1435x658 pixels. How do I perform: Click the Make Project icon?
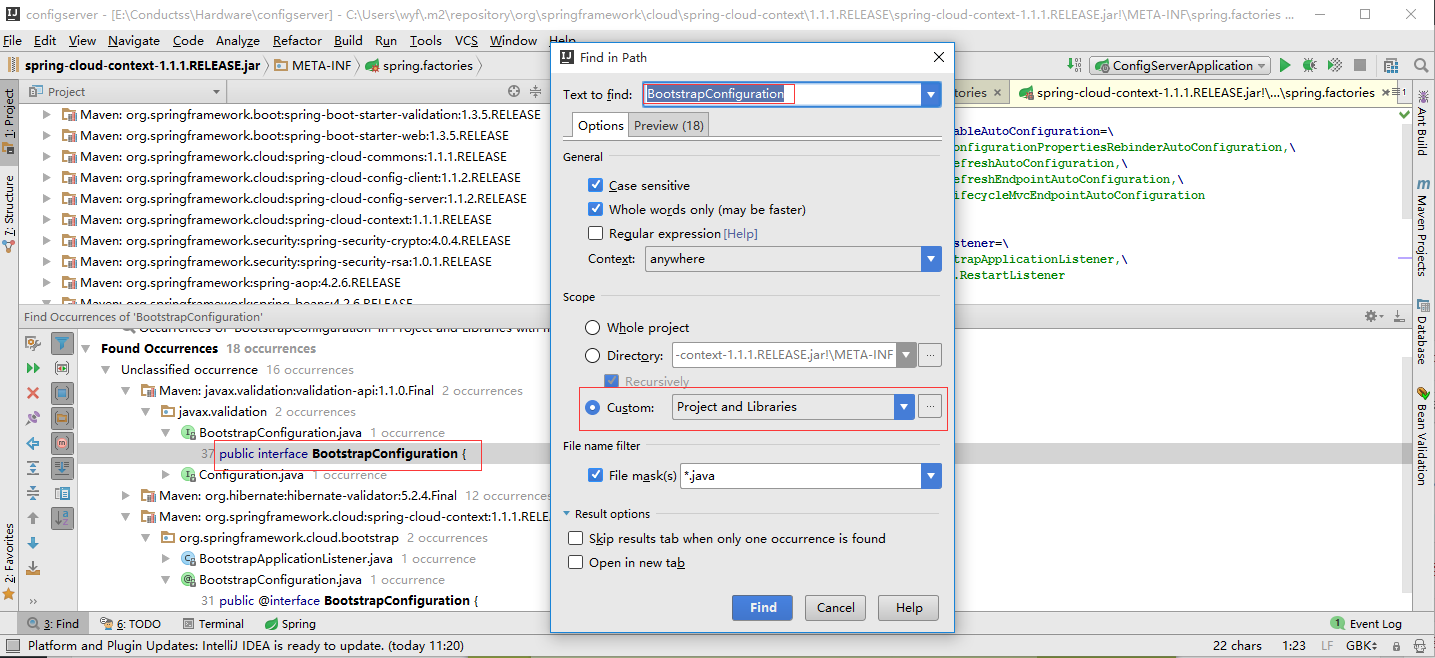[1075, 65]
